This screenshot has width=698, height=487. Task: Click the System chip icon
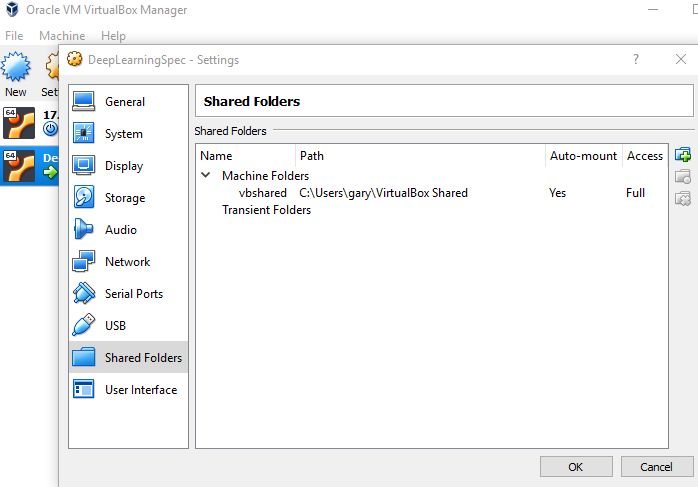[84, 134]
